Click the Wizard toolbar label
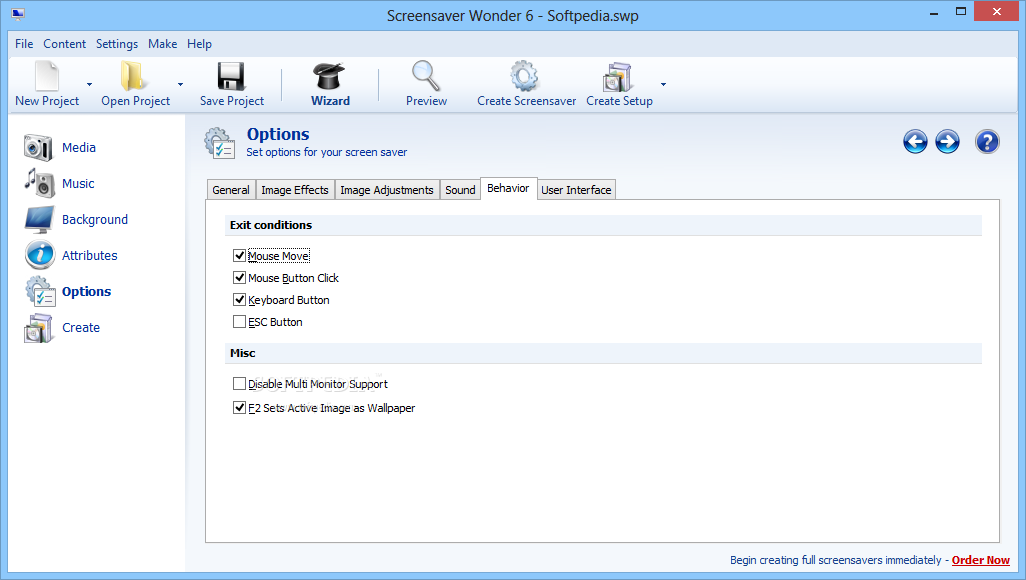The height and width of the screenshot is (580, 1026). point(330,101)
